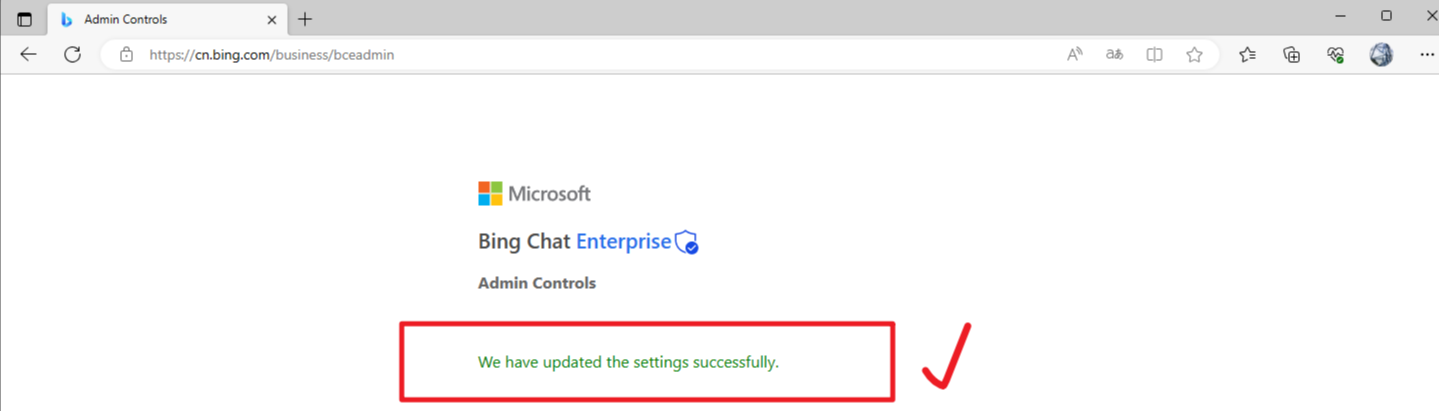Viewport: 1439px width, 411px height.
Task: Maximize the browser window
Action: 1386,16
